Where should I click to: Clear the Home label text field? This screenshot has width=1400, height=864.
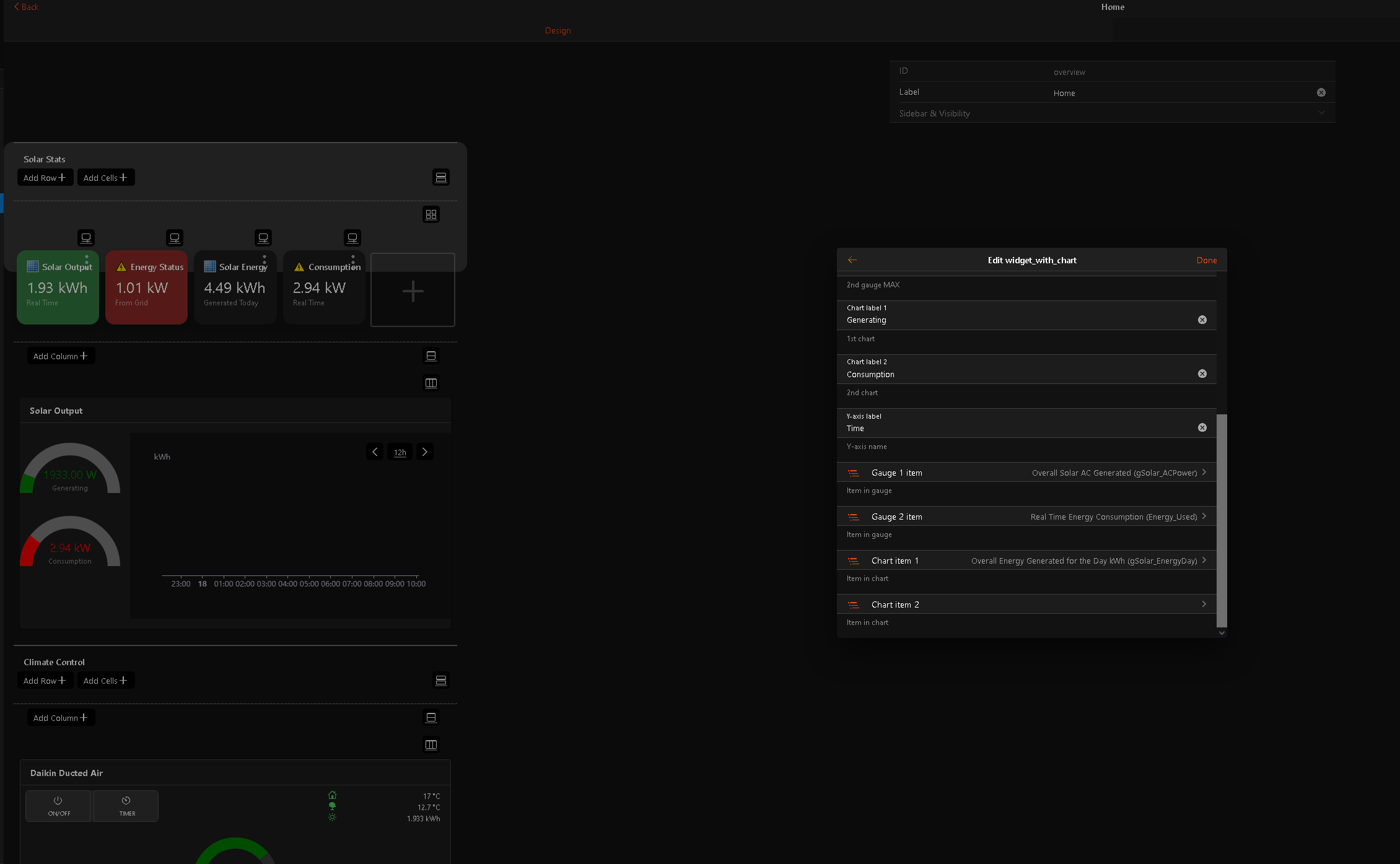click(x=1321, y=92)
